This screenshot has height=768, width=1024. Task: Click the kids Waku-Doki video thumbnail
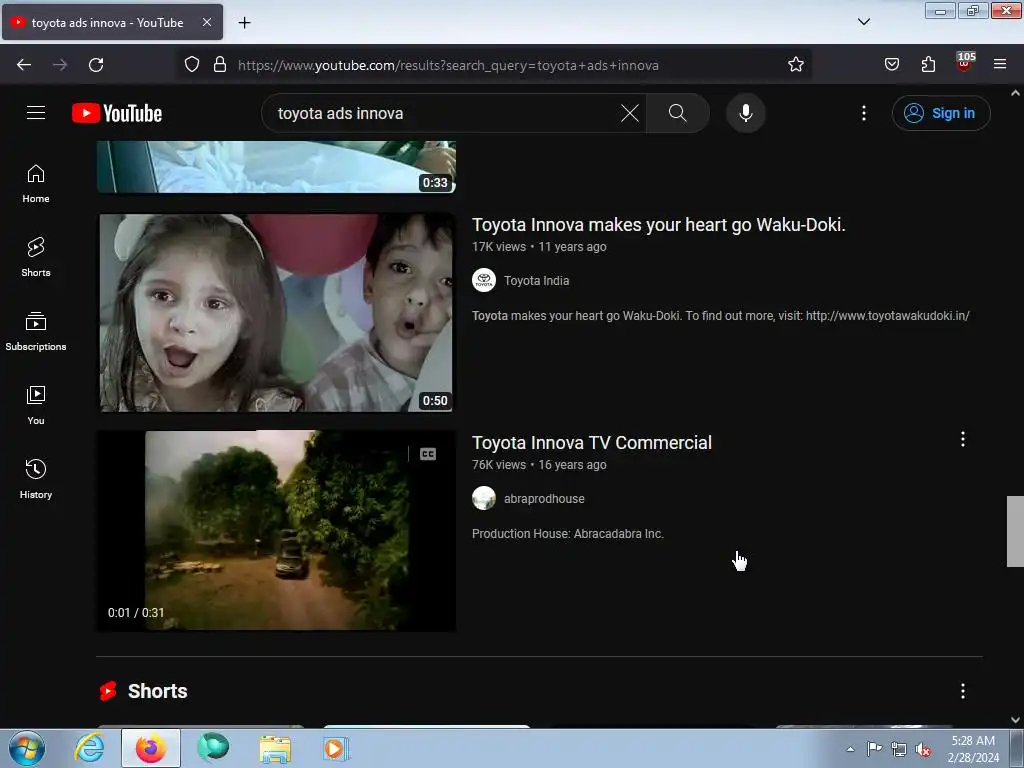click(276, 313)
